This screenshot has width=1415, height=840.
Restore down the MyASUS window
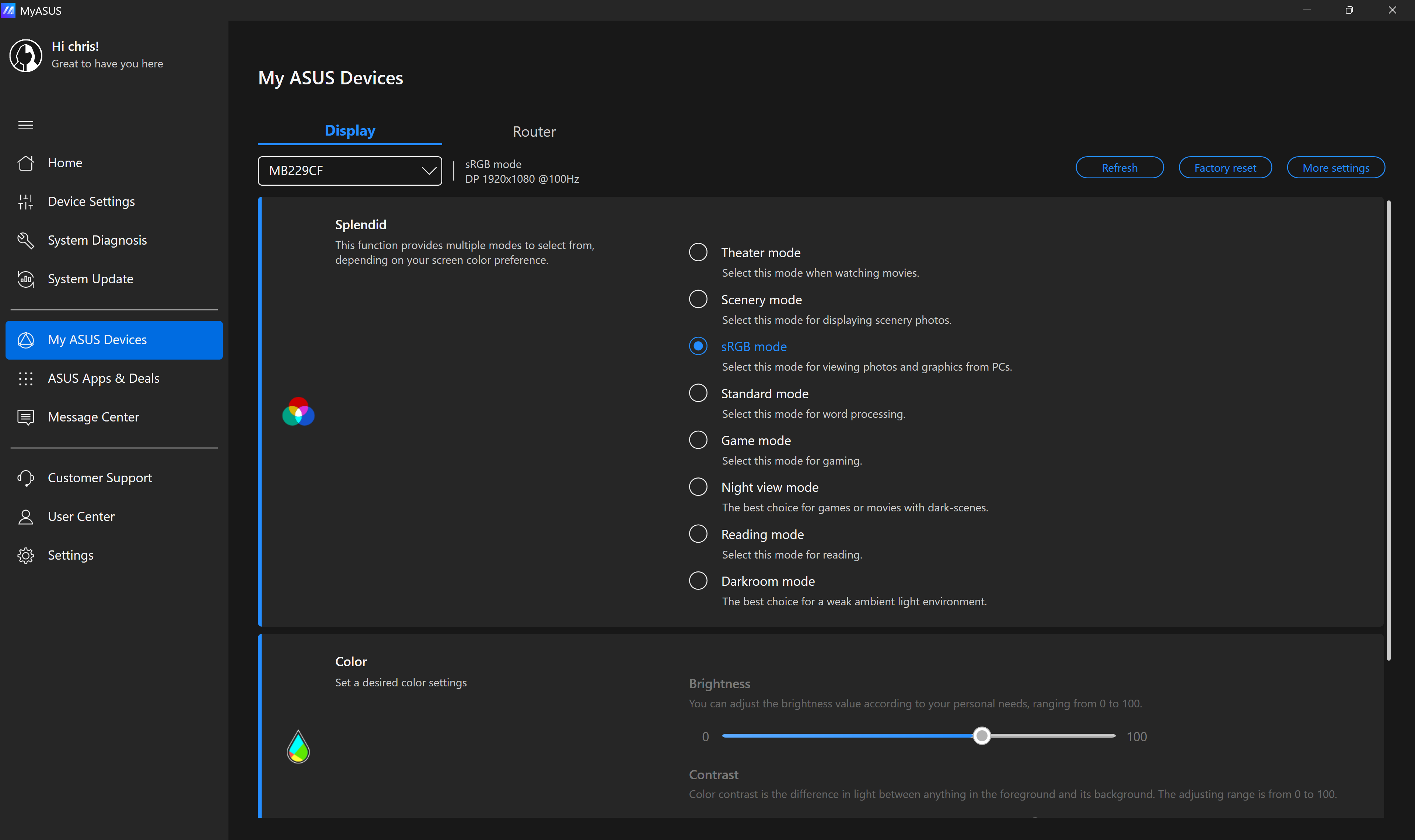pyautogui.click(x=1349, y=10)
